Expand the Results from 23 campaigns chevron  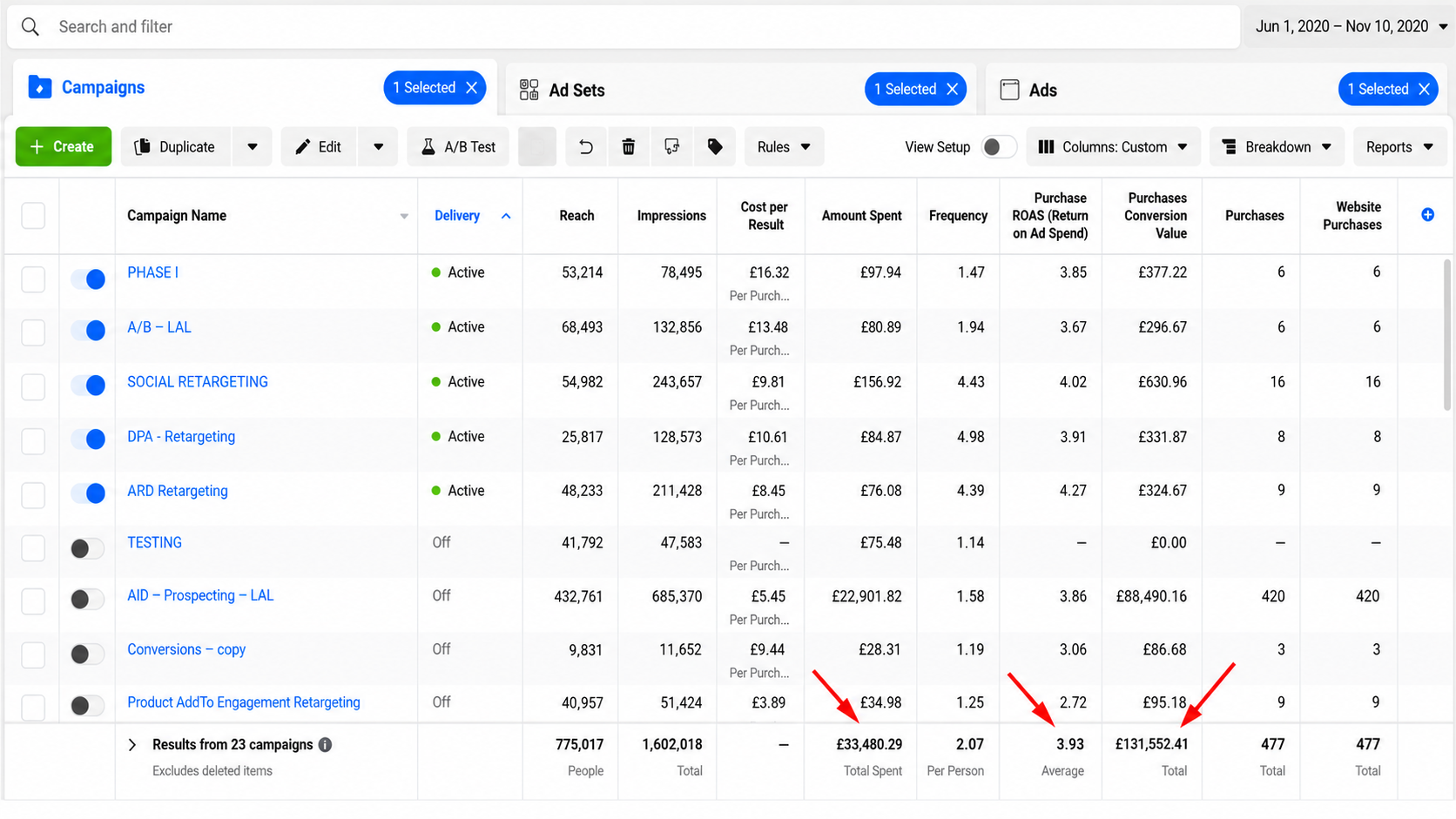point(132,745)
